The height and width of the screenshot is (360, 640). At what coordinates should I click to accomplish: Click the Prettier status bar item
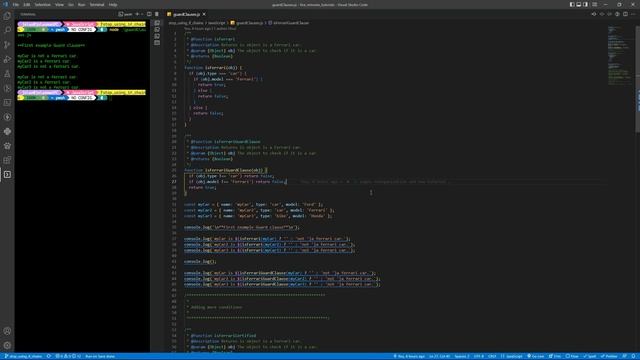(609, 356)
